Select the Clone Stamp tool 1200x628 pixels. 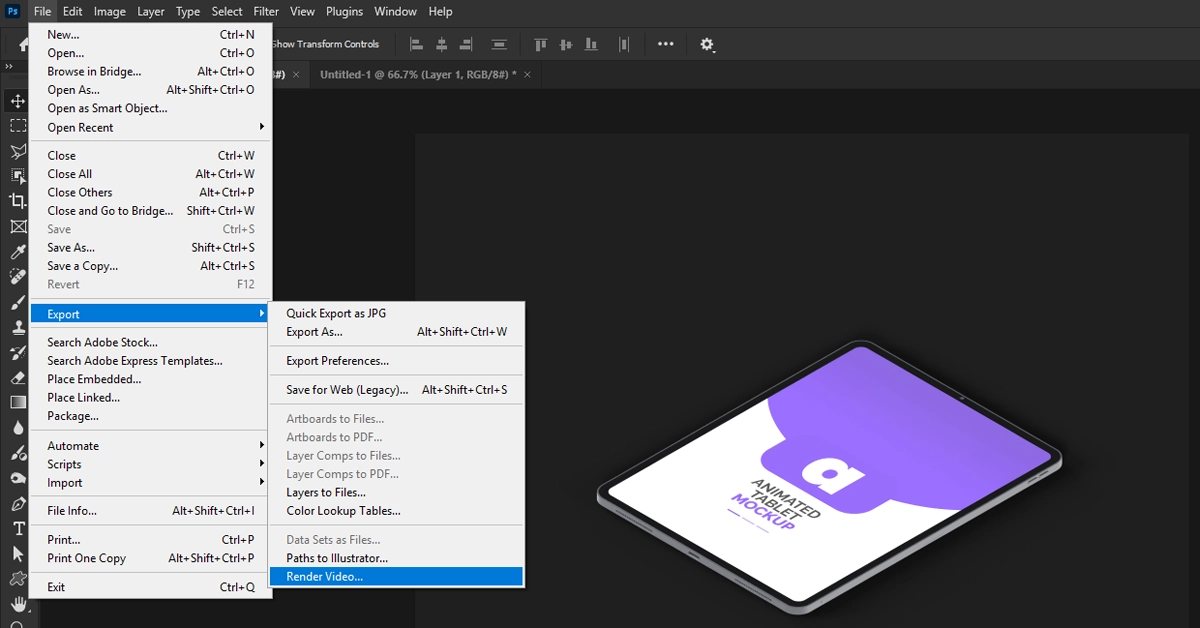[x=18, y=327]
